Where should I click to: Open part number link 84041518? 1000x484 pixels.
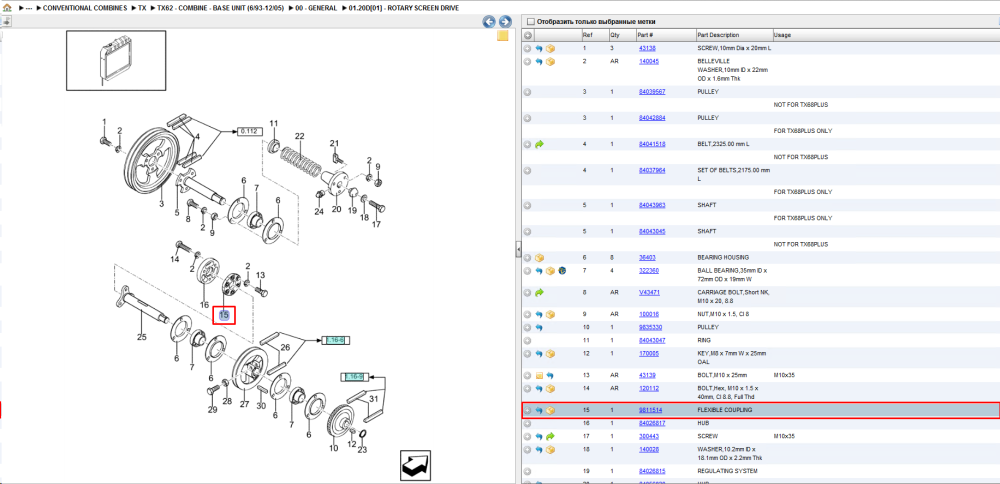click(x=652, y=145)
